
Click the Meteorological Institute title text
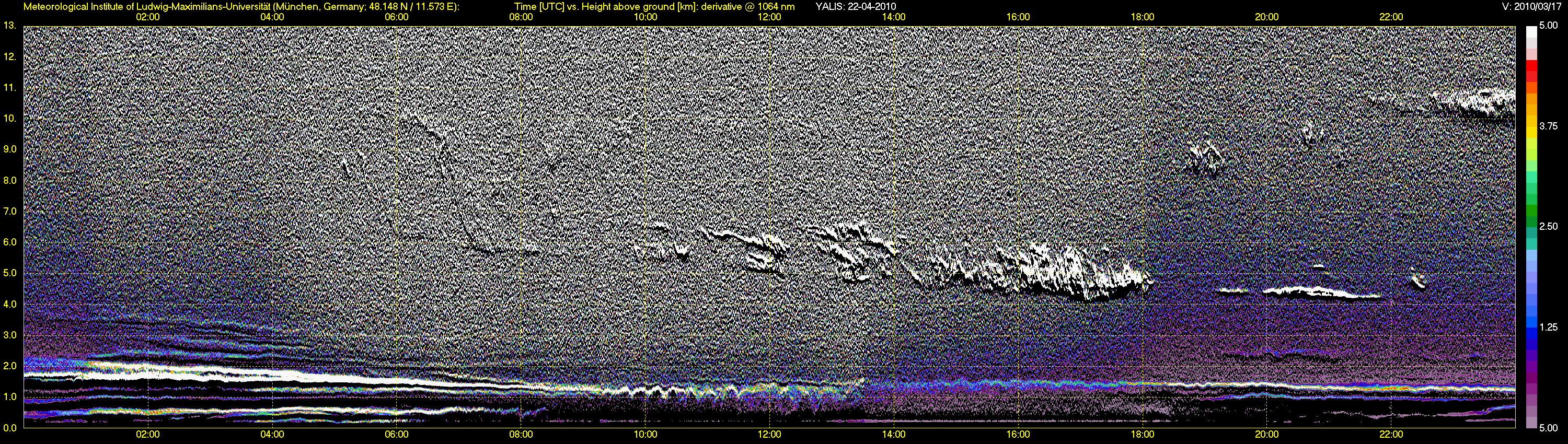click(x=241, y=7)
